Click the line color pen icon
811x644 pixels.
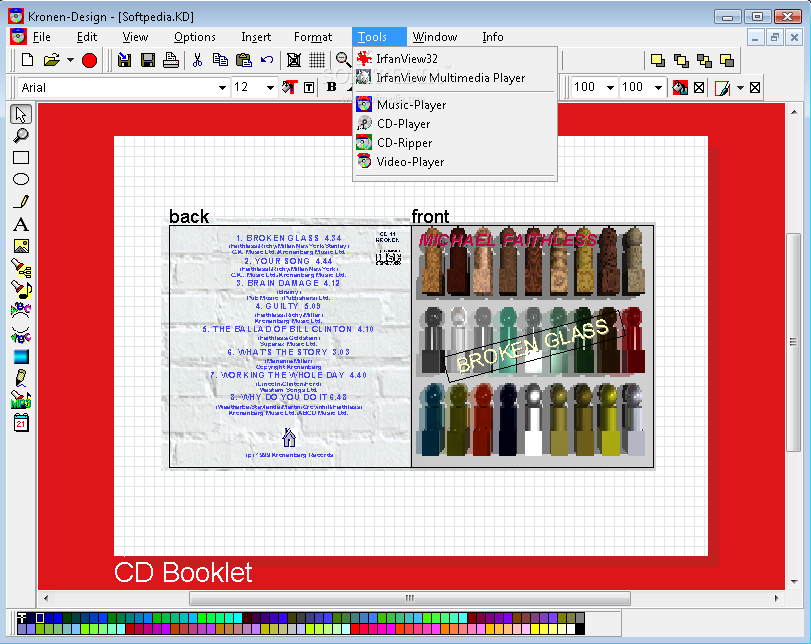pos(722,87)
